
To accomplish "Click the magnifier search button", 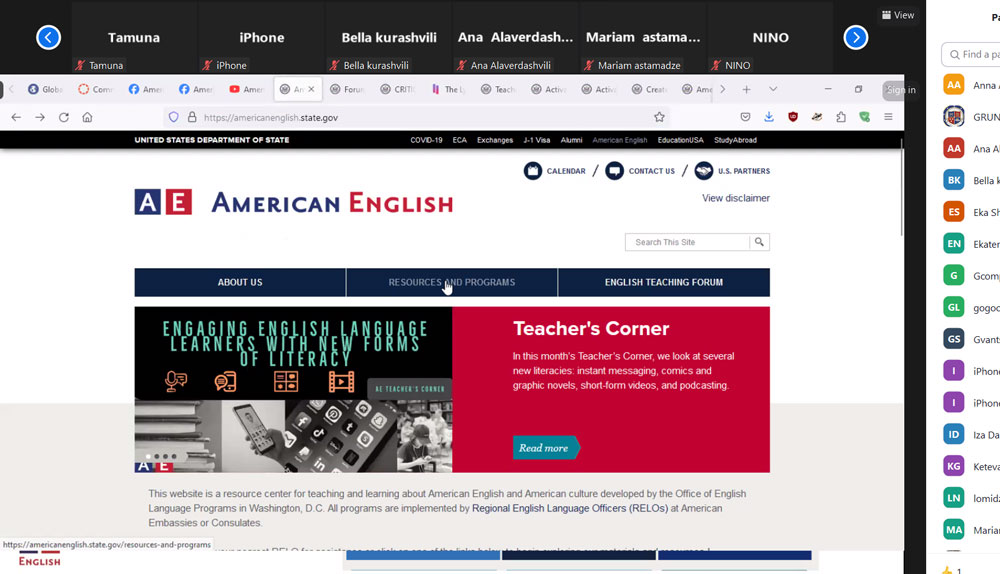I will (x=759, y=242).
